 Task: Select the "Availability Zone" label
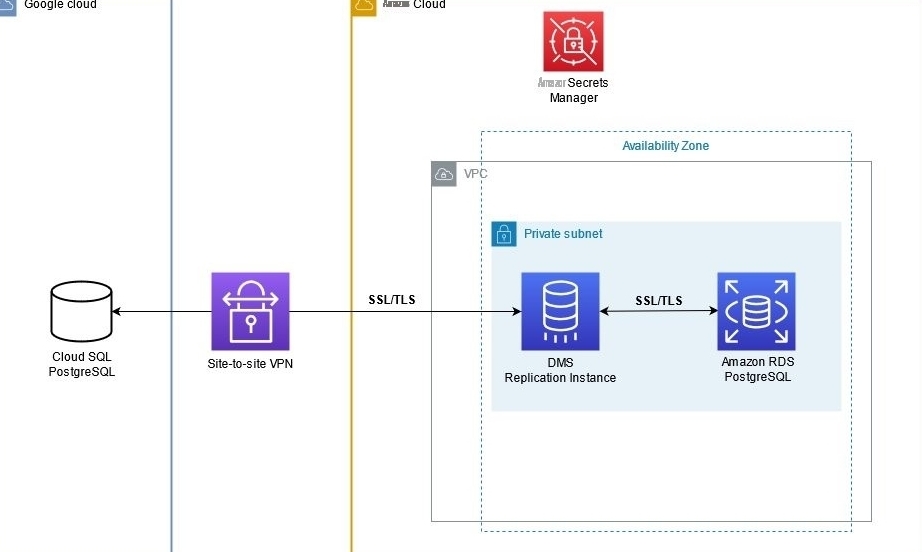[665, 146]
